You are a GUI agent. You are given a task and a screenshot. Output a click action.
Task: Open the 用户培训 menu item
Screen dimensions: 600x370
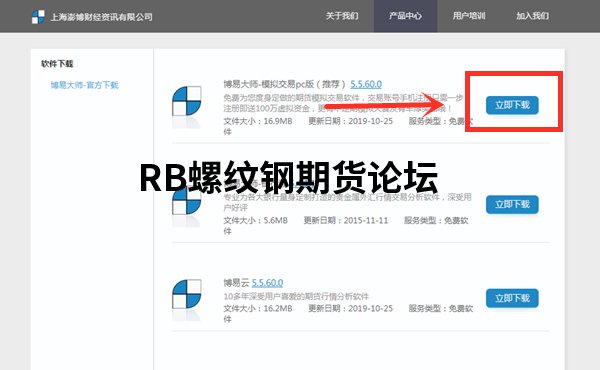pos(469,16)
